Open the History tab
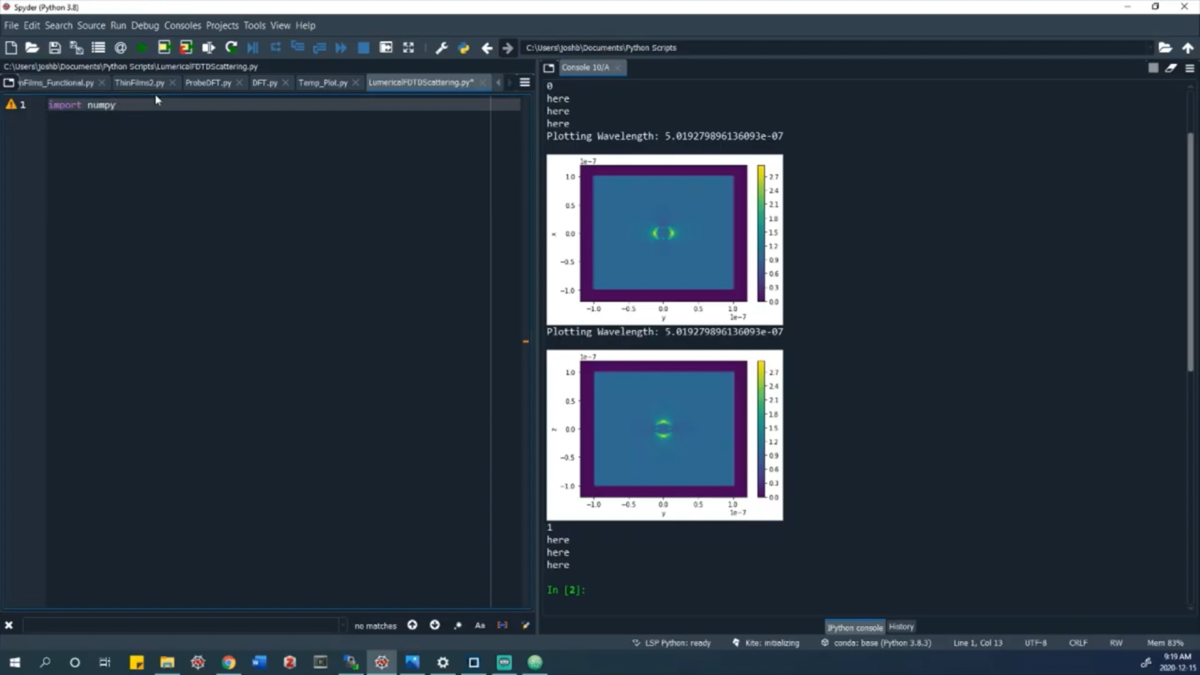Viewport: 1200px width, 675px height. point(901,627)
